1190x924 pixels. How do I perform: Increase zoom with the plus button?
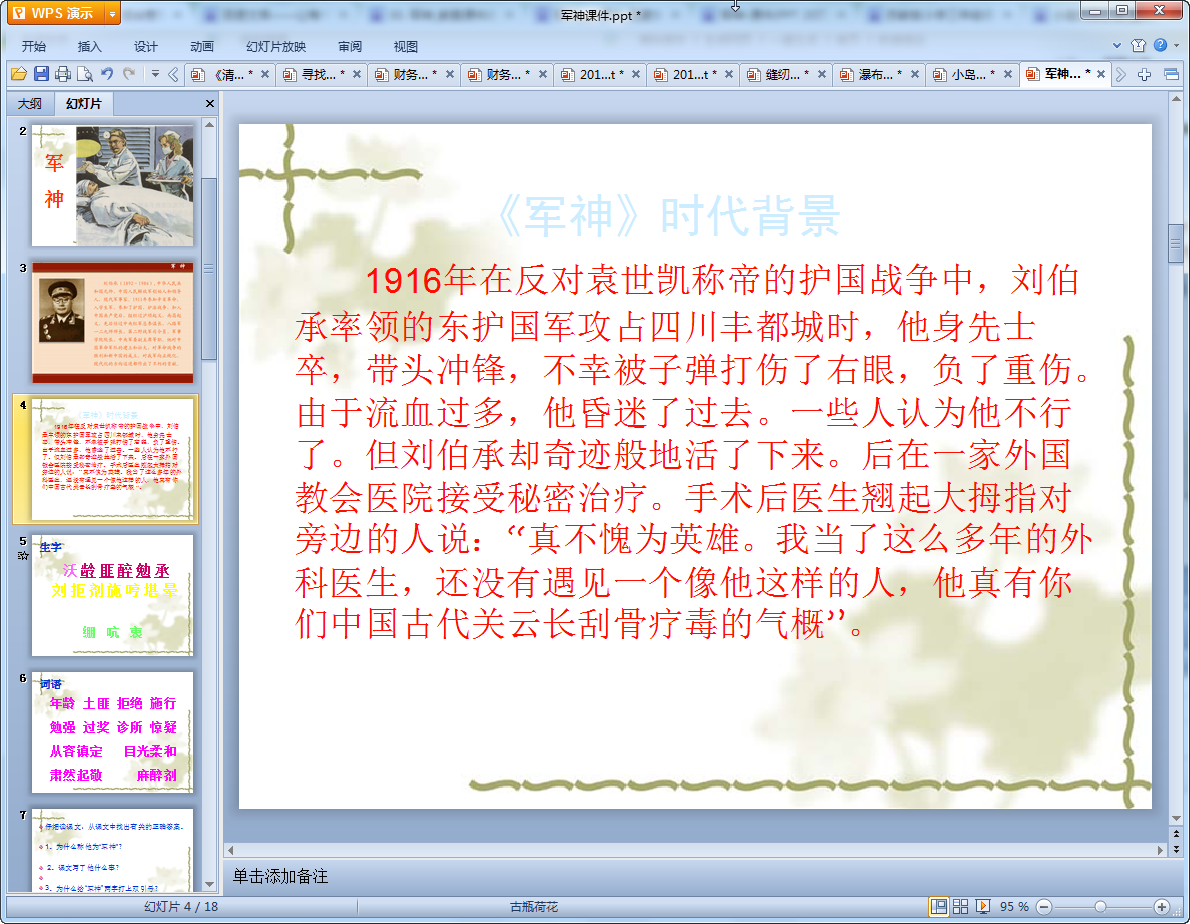(1162, 907)
